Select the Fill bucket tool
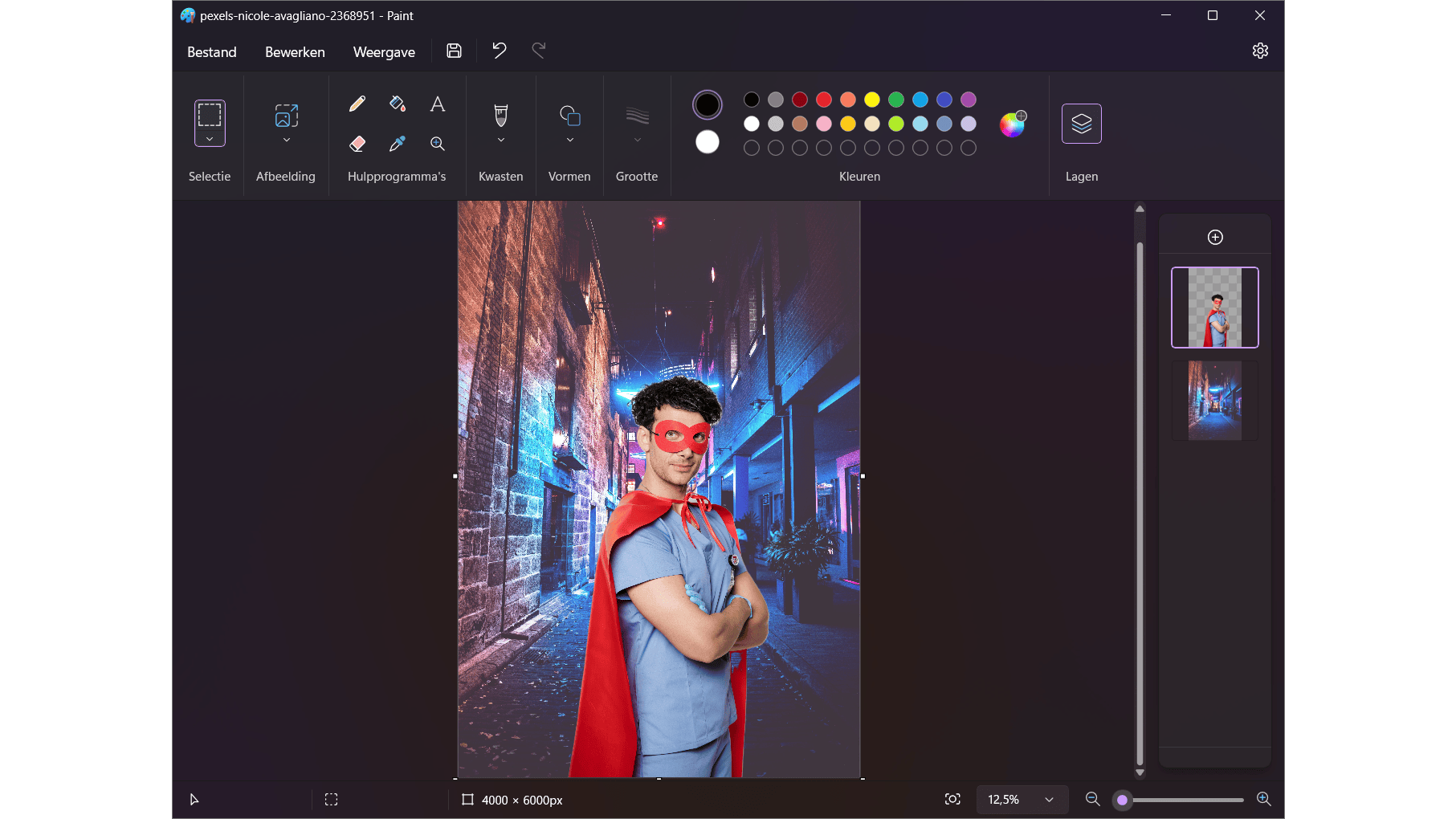This screenshot has height=819, width=1456. 398,104
